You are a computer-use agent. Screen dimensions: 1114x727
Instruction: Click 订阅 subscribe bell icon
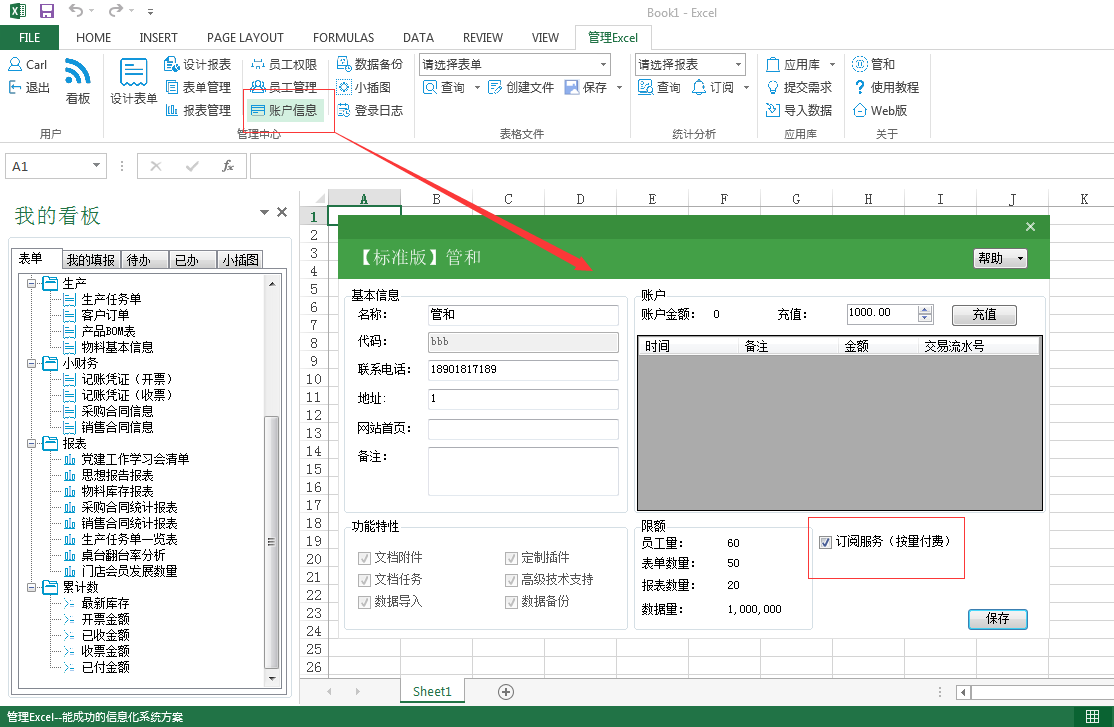click(713, 87)
